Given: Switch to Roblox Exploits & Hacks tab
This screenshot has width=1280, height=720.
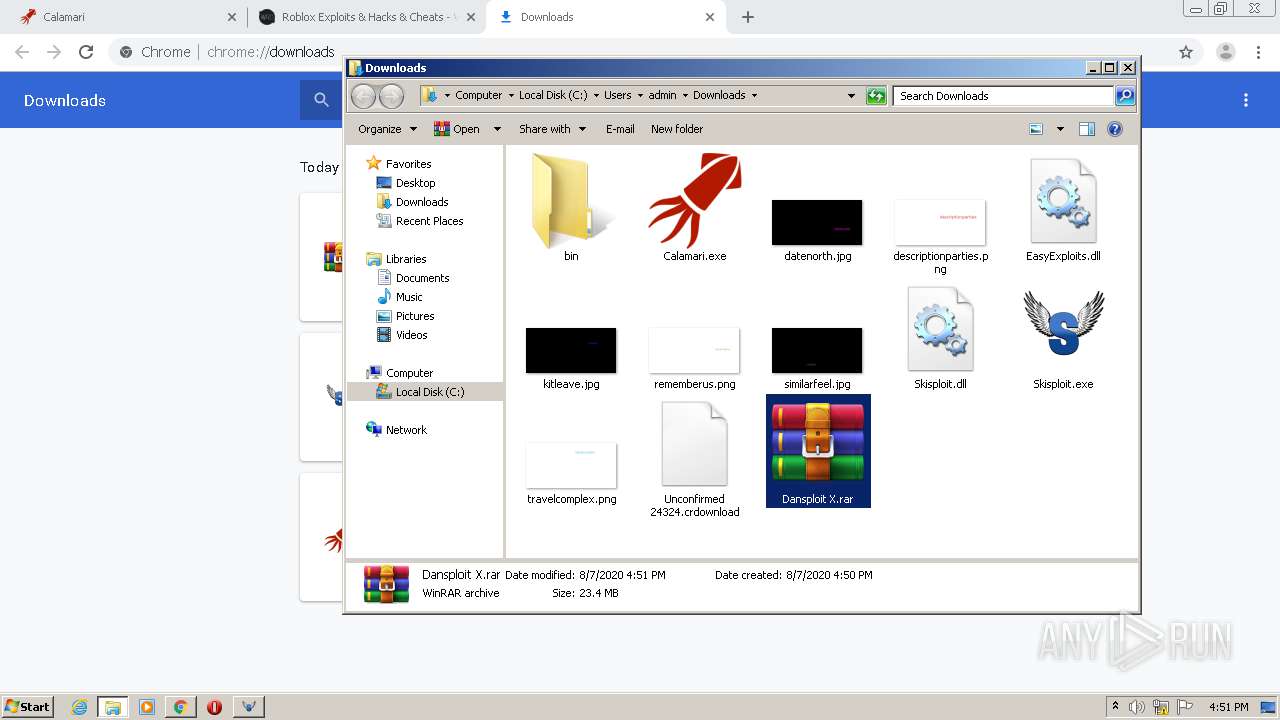Looking at the screenshot, I should tap(366, 17).
